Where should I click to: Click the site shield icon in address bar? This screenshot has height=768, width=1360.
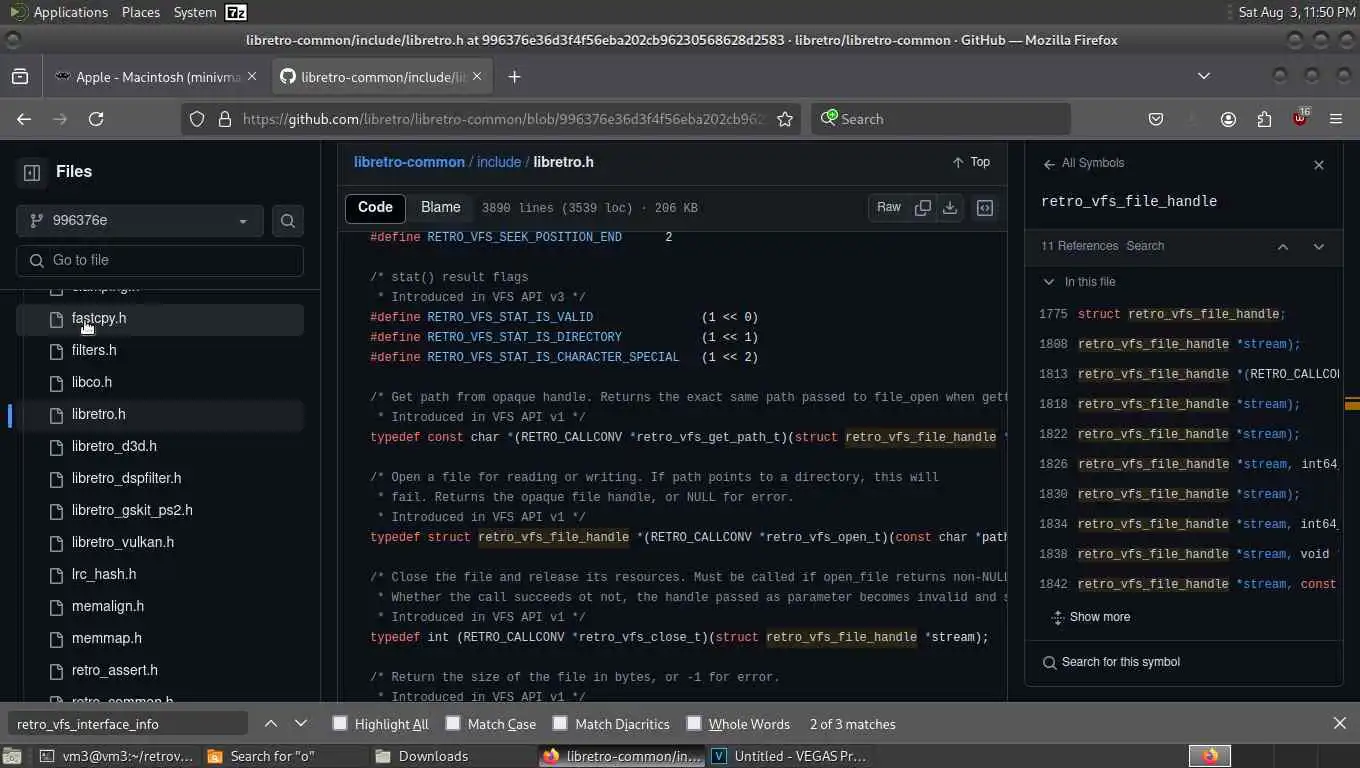(x=197, y=119)
